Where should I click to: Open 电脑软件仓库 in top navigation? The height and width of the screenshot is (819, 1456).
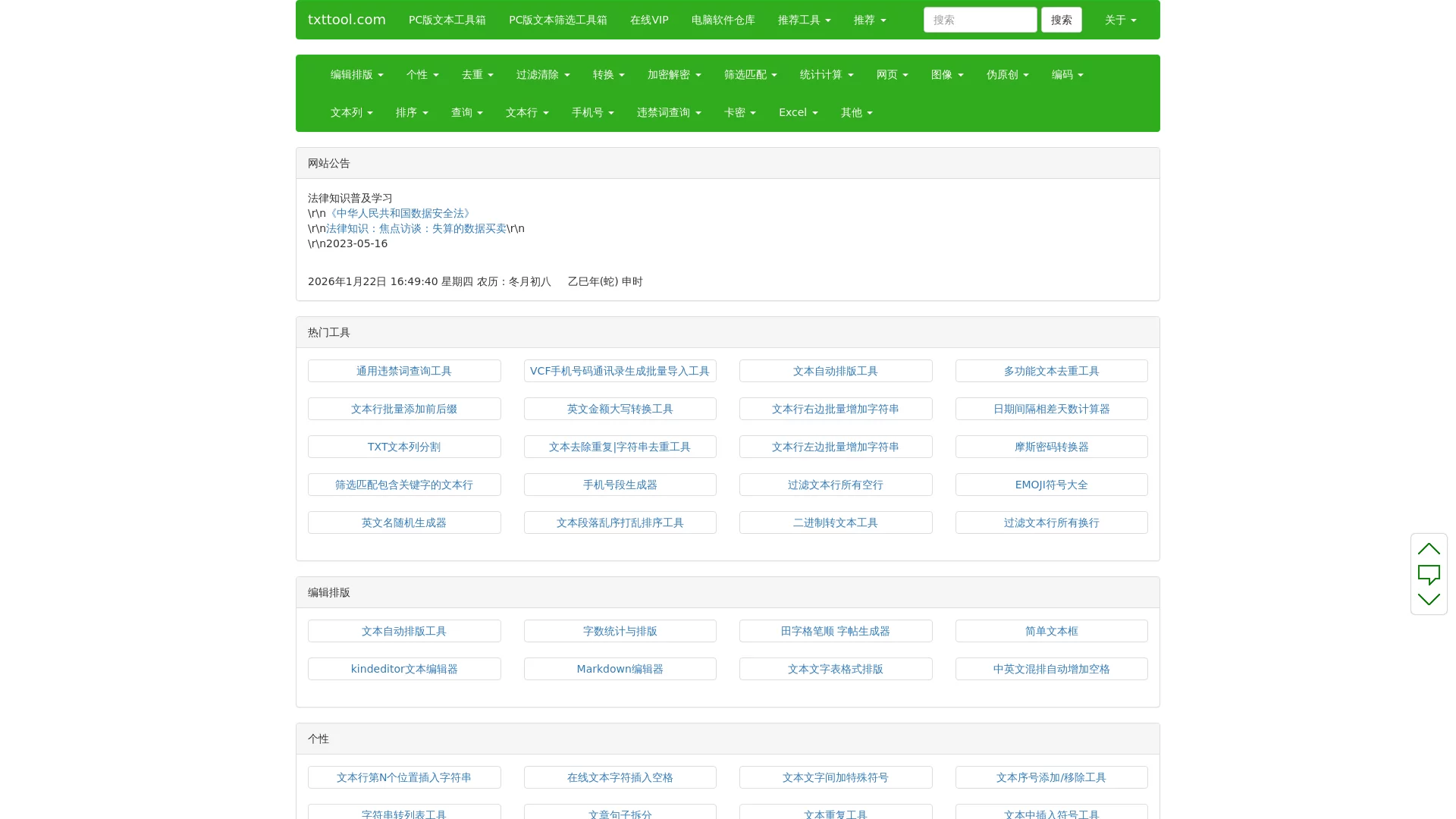tap(723, 20)
